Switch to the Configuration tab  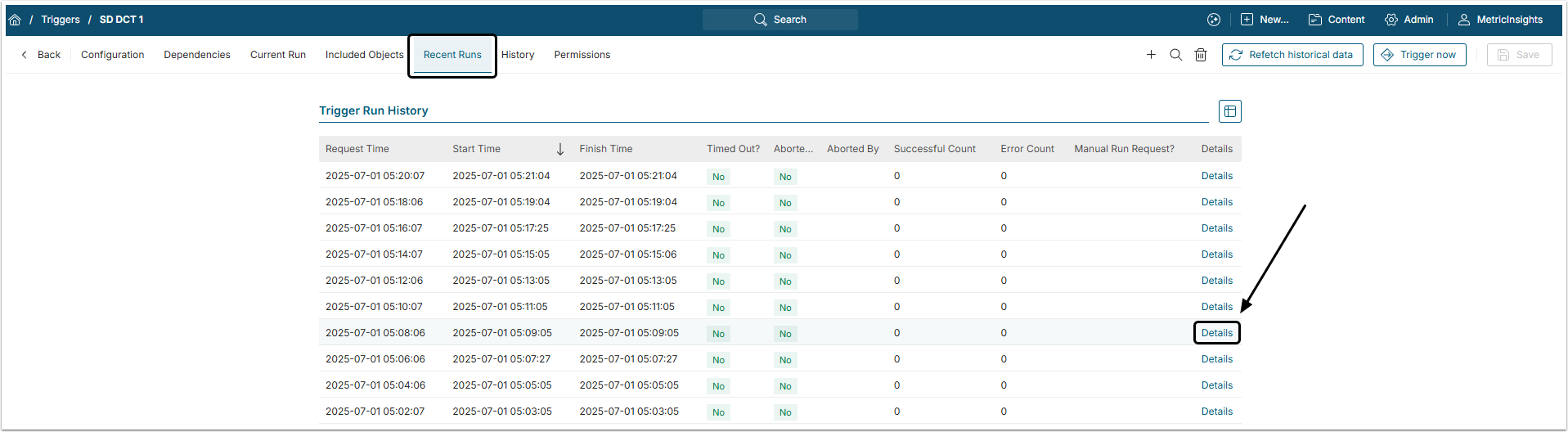[x=112, y=55]
